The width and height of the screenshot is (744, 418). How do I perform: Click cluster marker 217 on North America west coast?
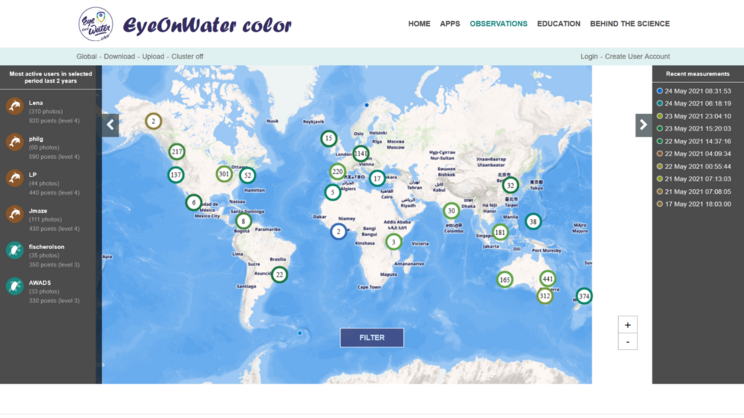pyautogui.click(x=177, y=152)
